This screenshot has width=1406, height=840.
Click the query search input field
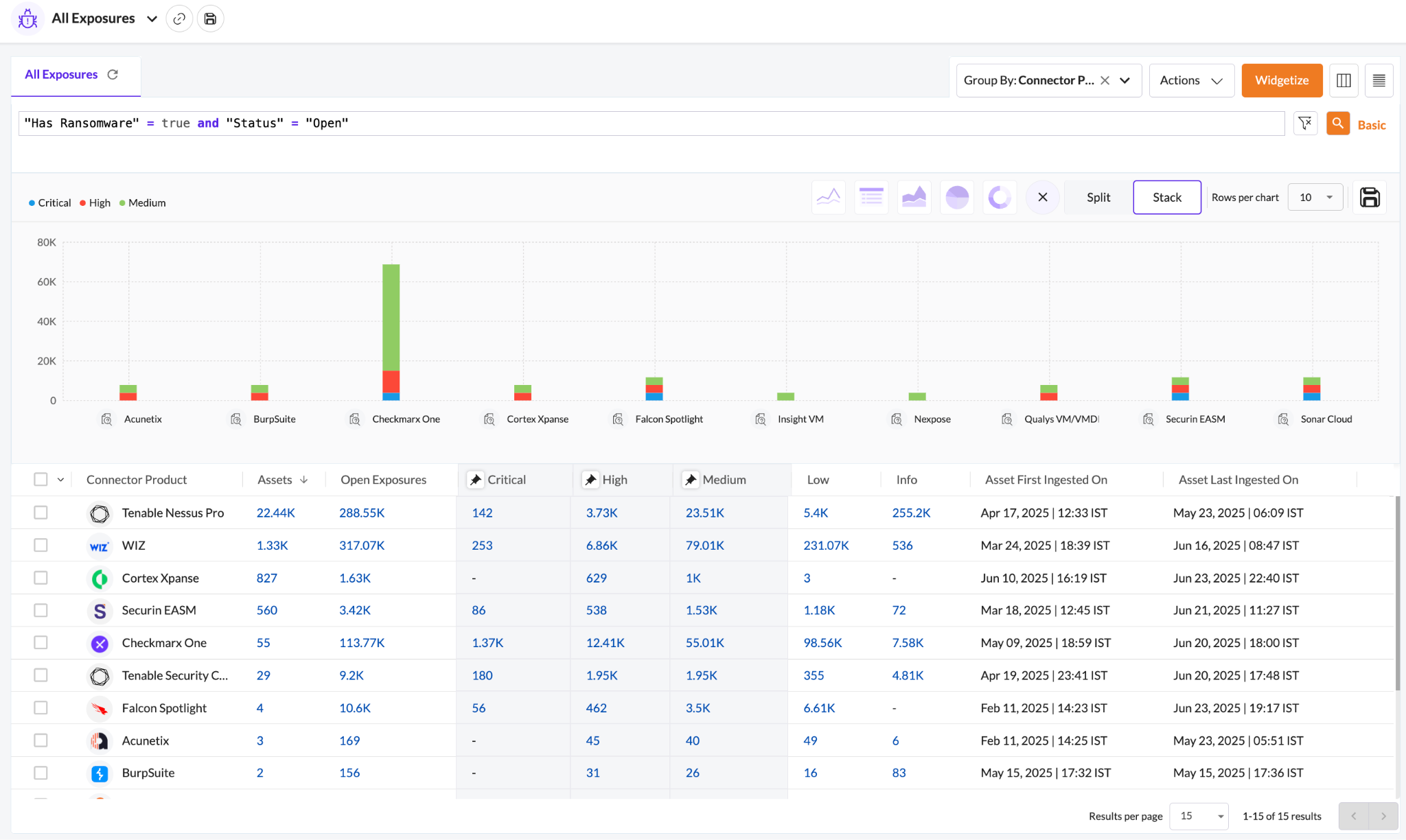coord(652,124)
